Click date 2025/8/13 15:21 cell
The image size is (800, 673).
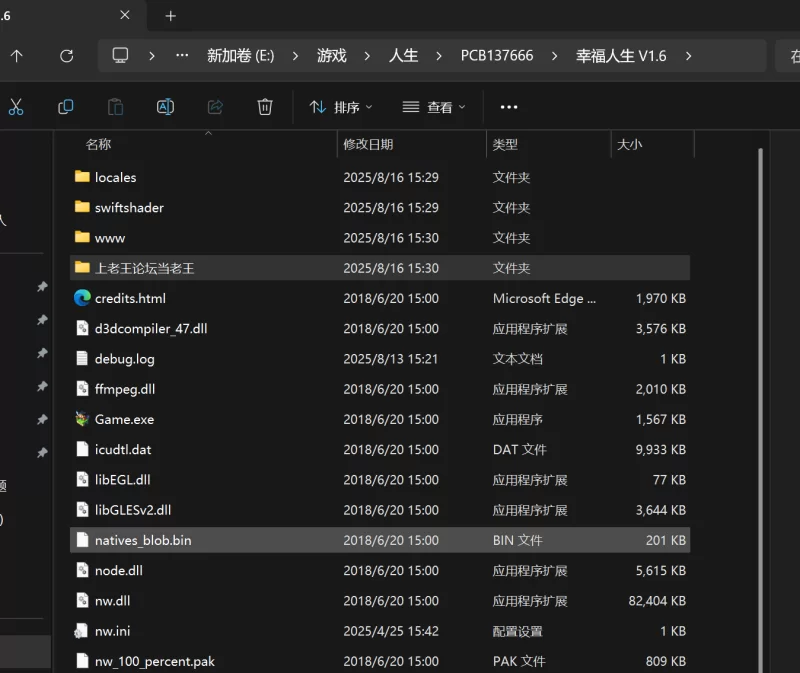tap(391, 359)
